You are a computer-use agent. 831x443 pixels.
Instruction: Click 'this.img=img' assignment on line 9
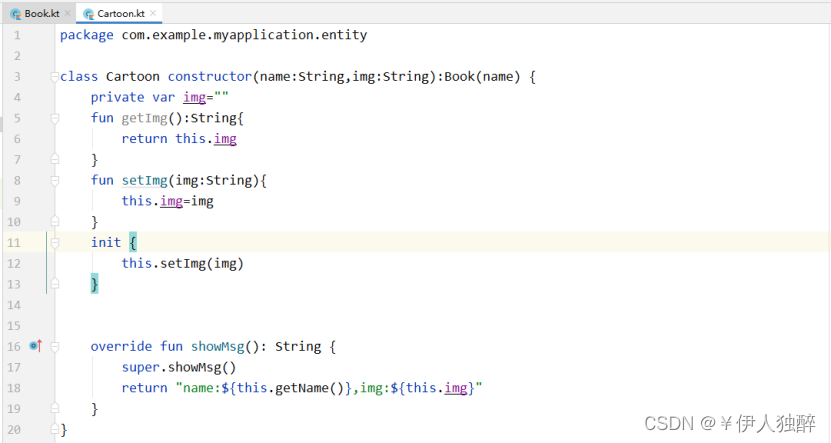(x=167, y=201)
